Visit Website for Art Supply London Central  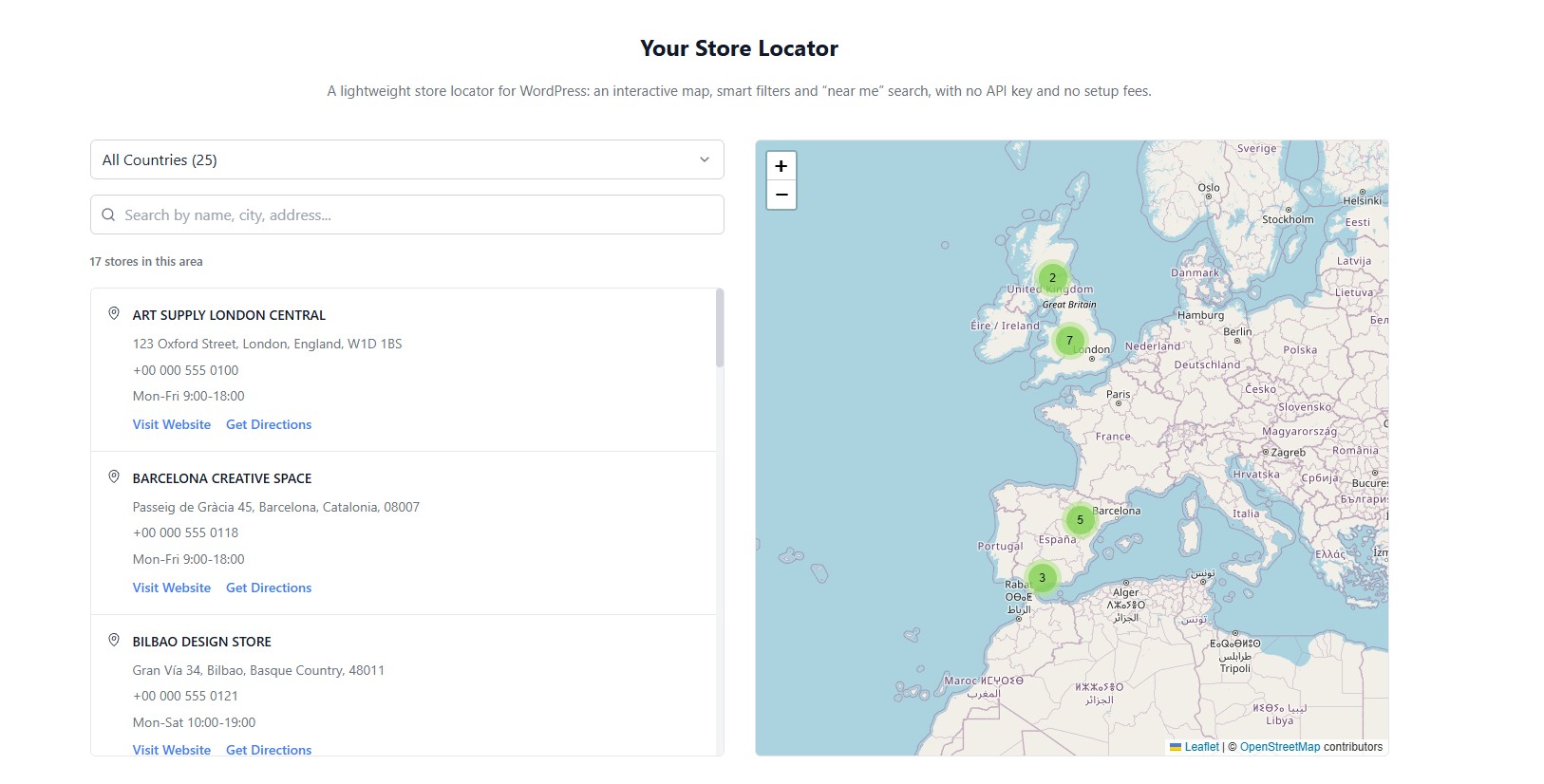coord(172,424)
